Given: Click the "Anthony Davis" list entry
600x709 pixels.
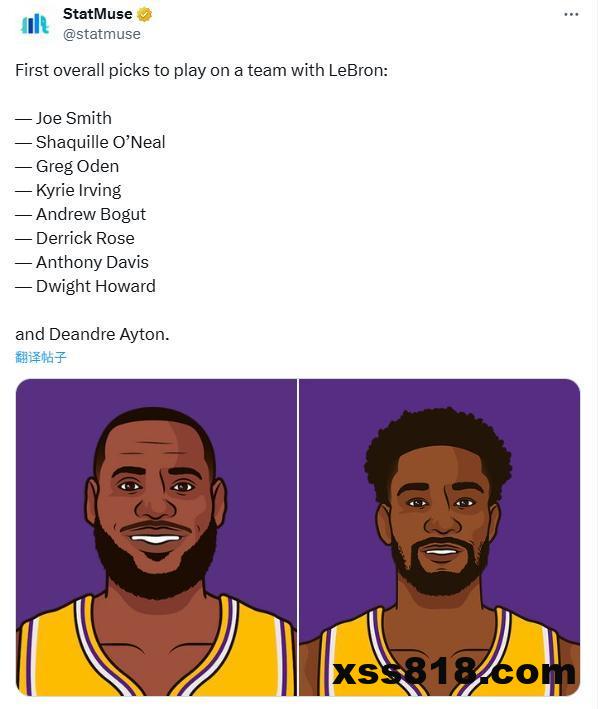Looking at the screenshot, I should (x=82, y=262).
